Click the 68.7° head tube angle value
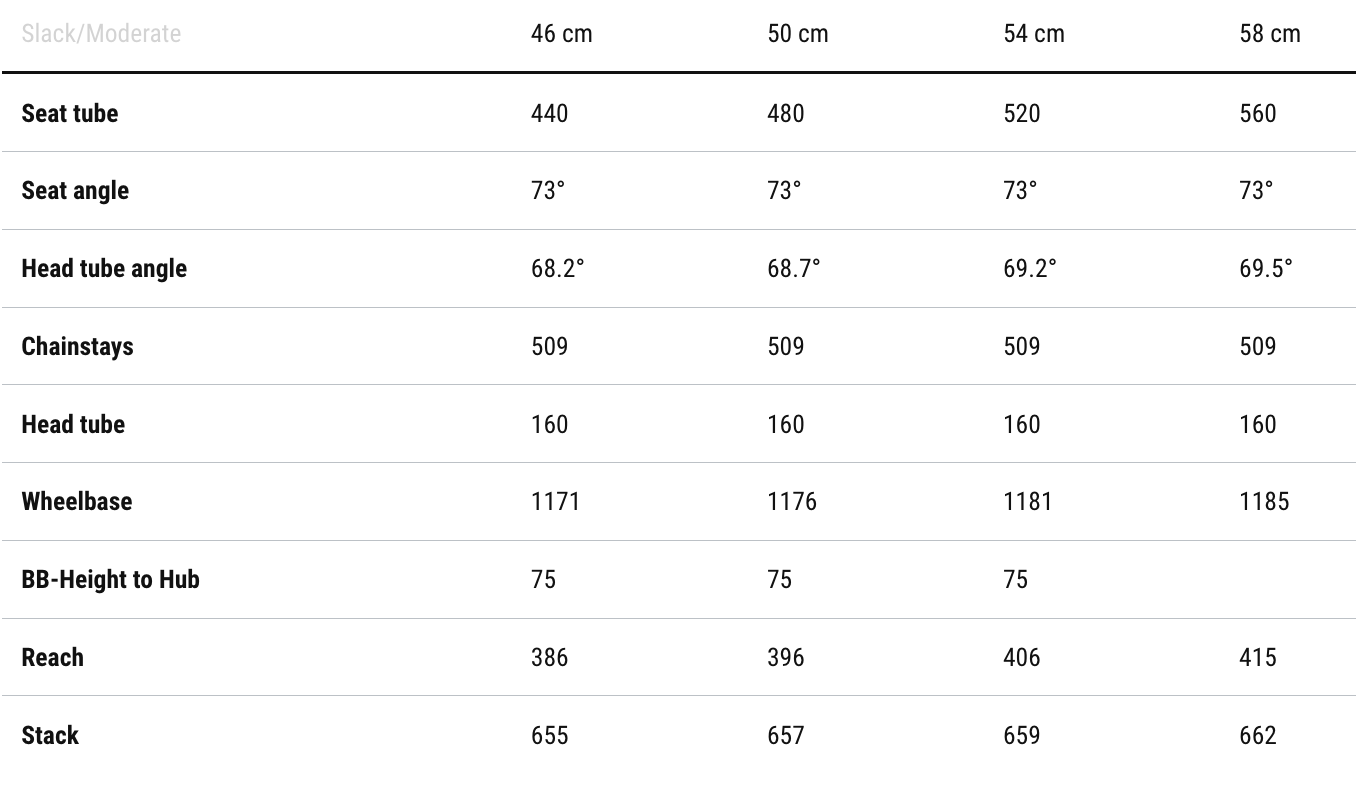Screen dimensions: 1356x790 [x=793, y=268]
